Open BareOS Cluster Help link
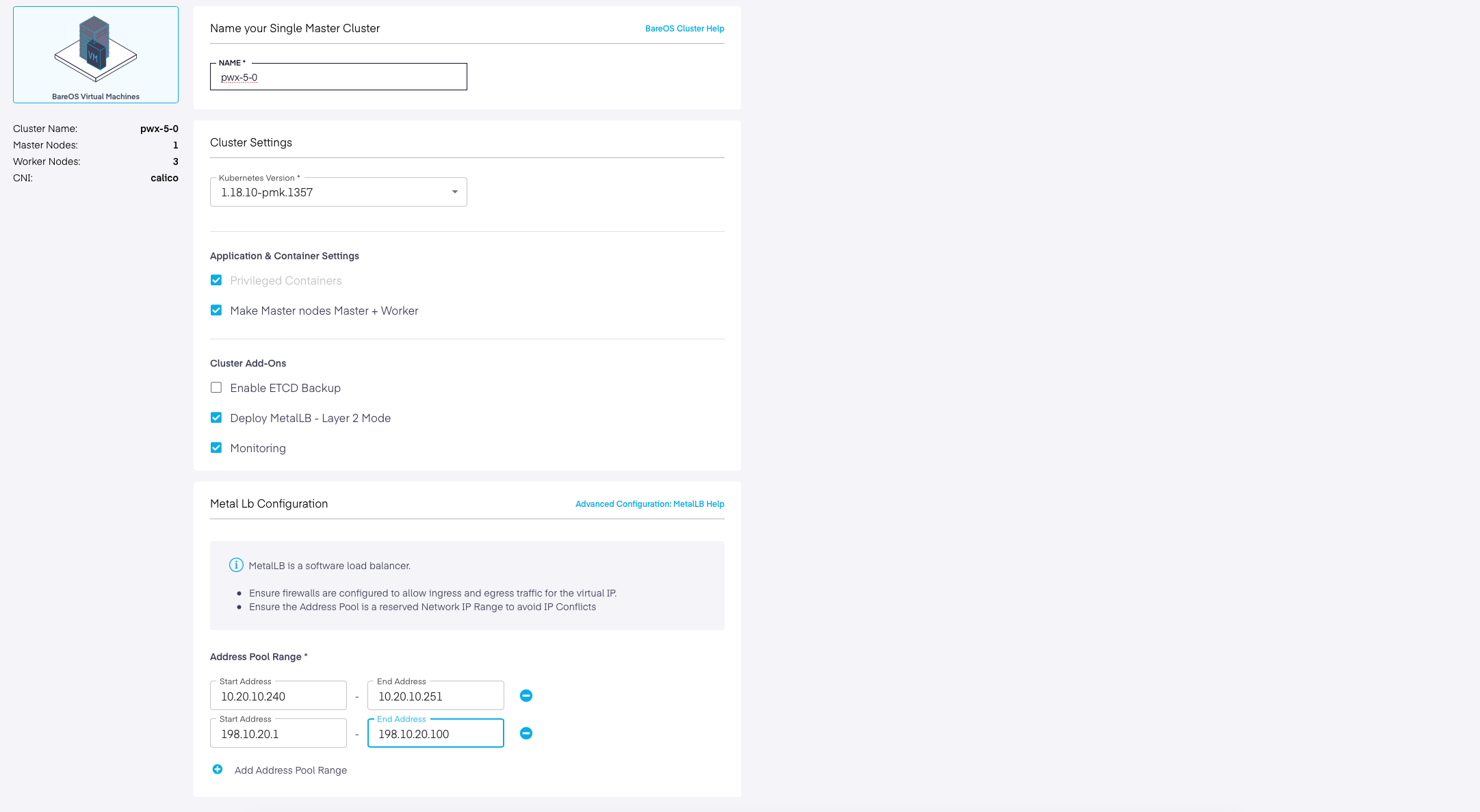The image size is (1480, 812). pyautogui.click(x=684, y=29)
